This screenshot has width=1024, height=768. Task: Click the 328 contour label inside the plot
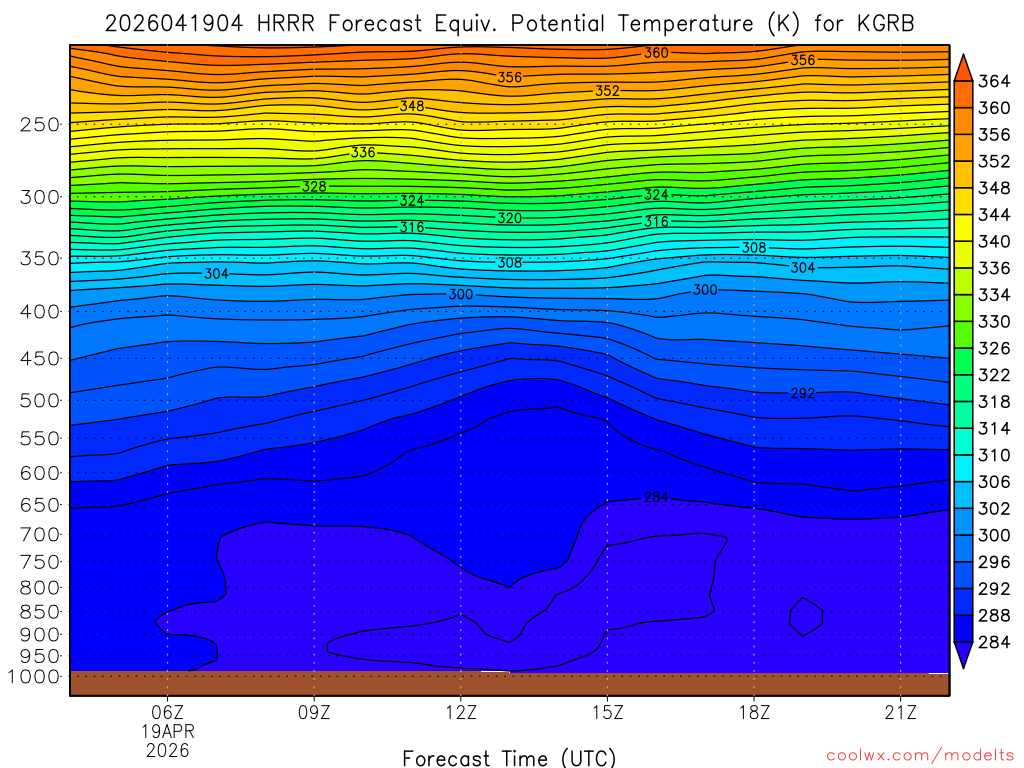pos(314,187)
